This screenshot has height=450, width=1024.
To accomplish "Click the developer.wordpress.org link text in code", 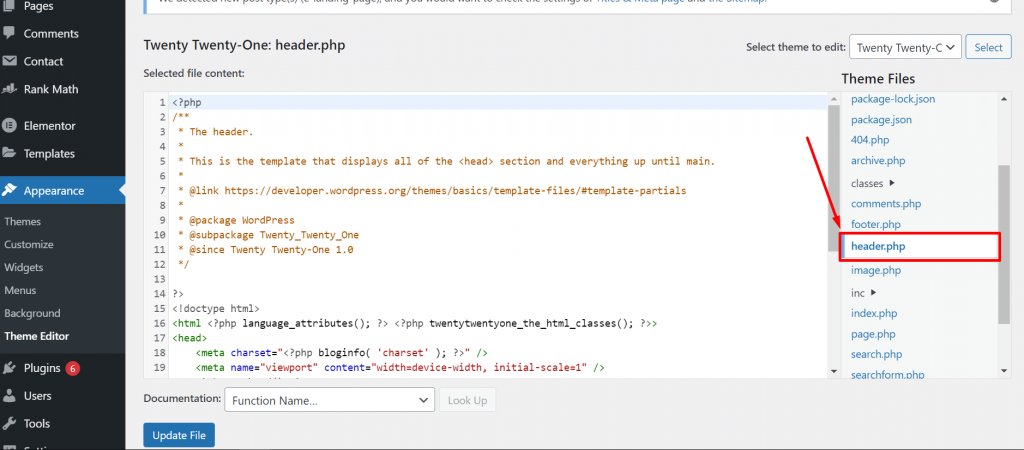I will point(455,191).
